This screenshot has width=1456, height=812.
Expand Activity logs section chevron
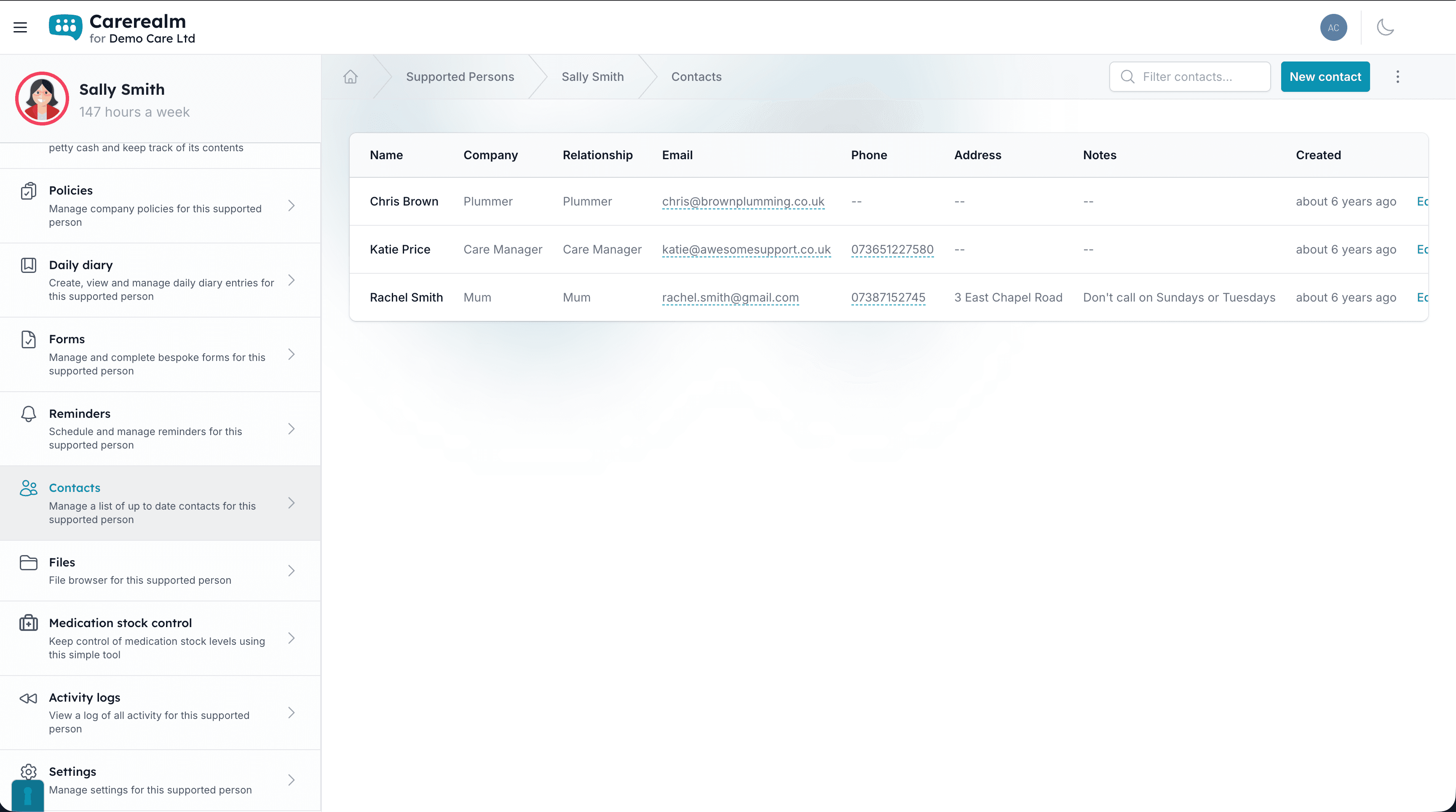(292, 713)
